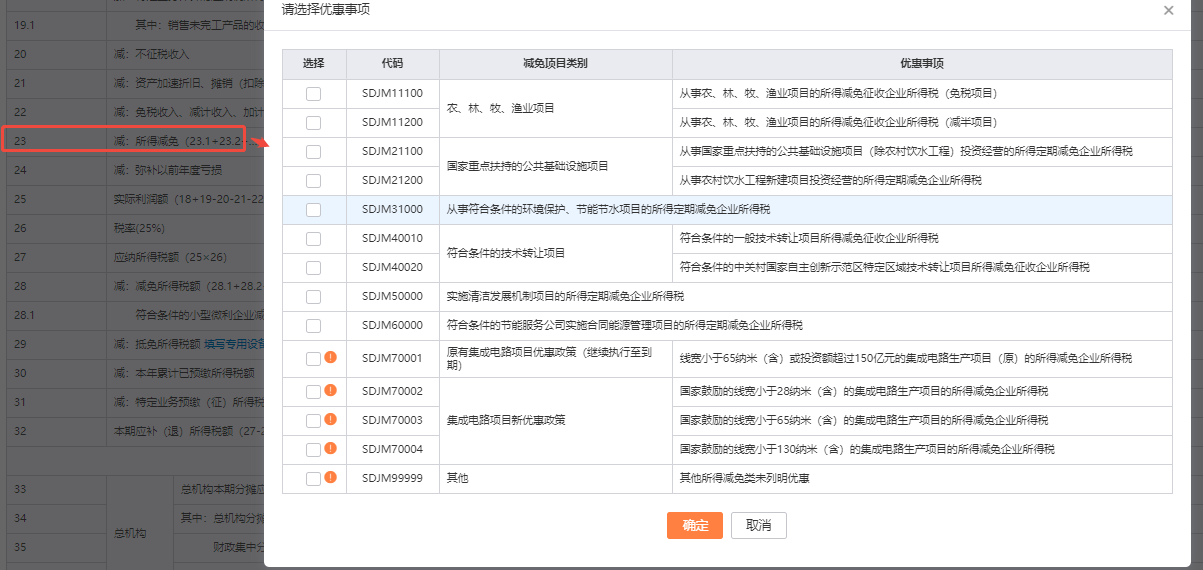Click the 优惠事项 column header

tap(921, 64)
